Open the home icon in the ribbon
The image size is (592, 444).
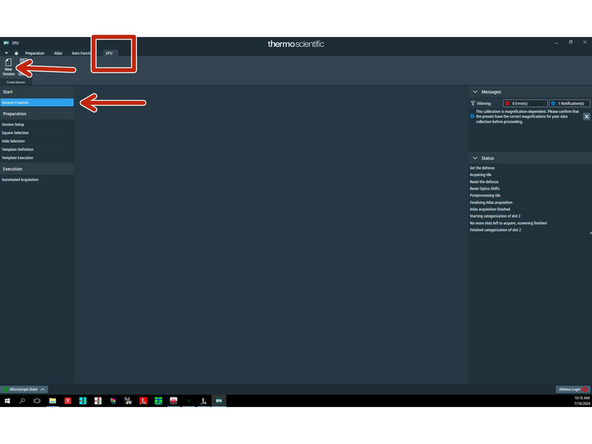[16, 53]
